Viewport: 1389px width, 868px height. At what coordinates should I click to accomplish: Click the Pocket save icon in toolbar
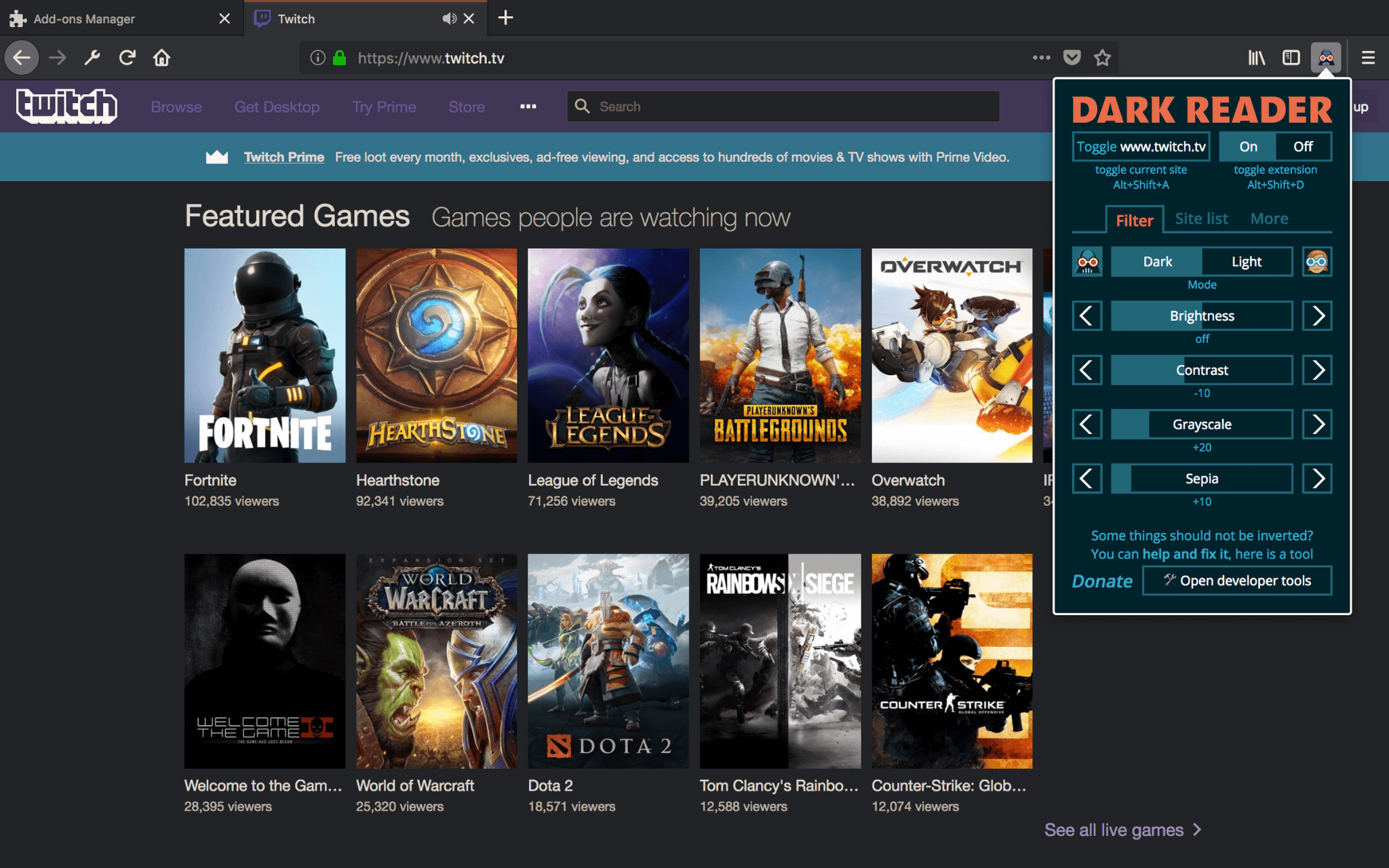pyautogui.click(x=1071, y=58)
